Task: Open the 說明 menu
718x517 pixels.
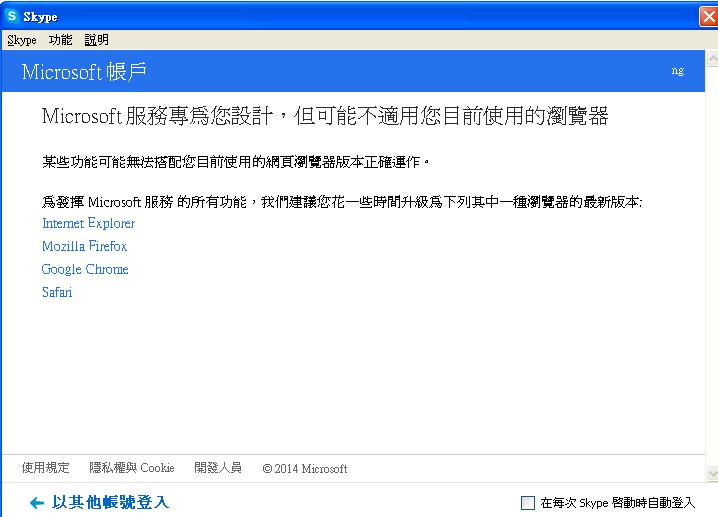Action: pos(96,40)
